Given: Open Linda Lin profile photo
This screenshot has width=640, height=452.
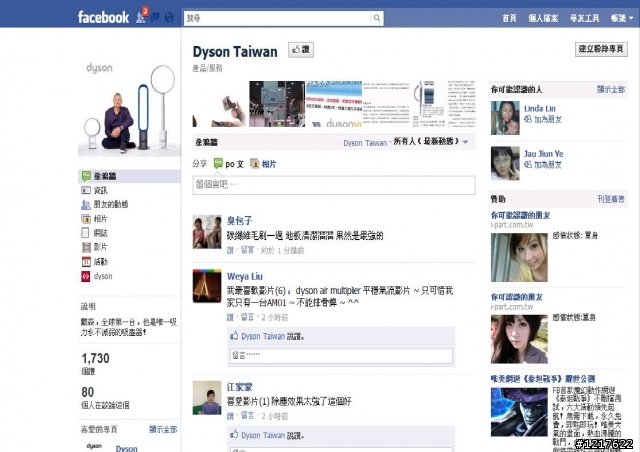Looking at the screenshot, I should (x=505, y=118).
